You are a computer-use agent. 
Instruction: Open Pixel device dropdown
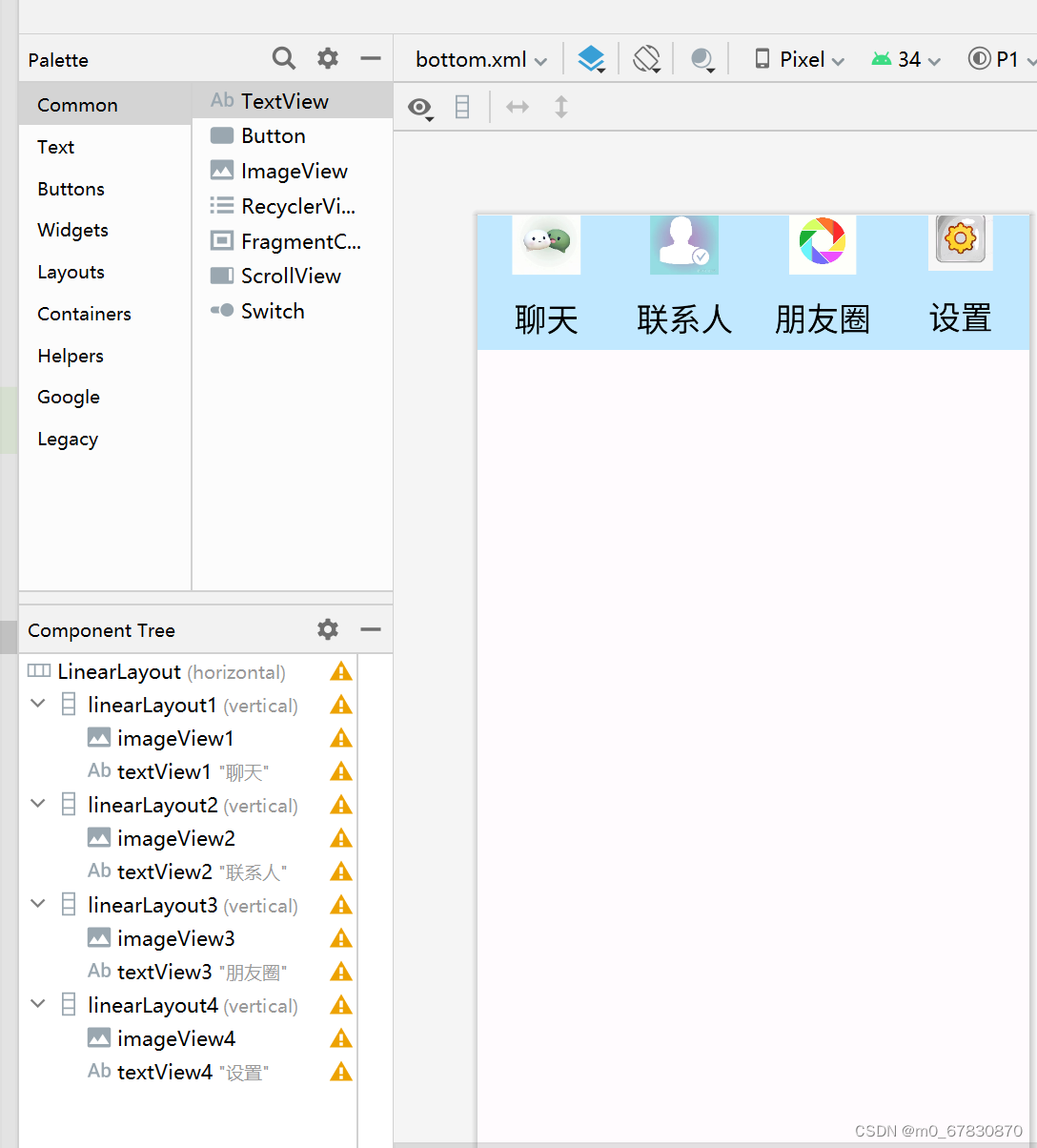coord(800,60)
